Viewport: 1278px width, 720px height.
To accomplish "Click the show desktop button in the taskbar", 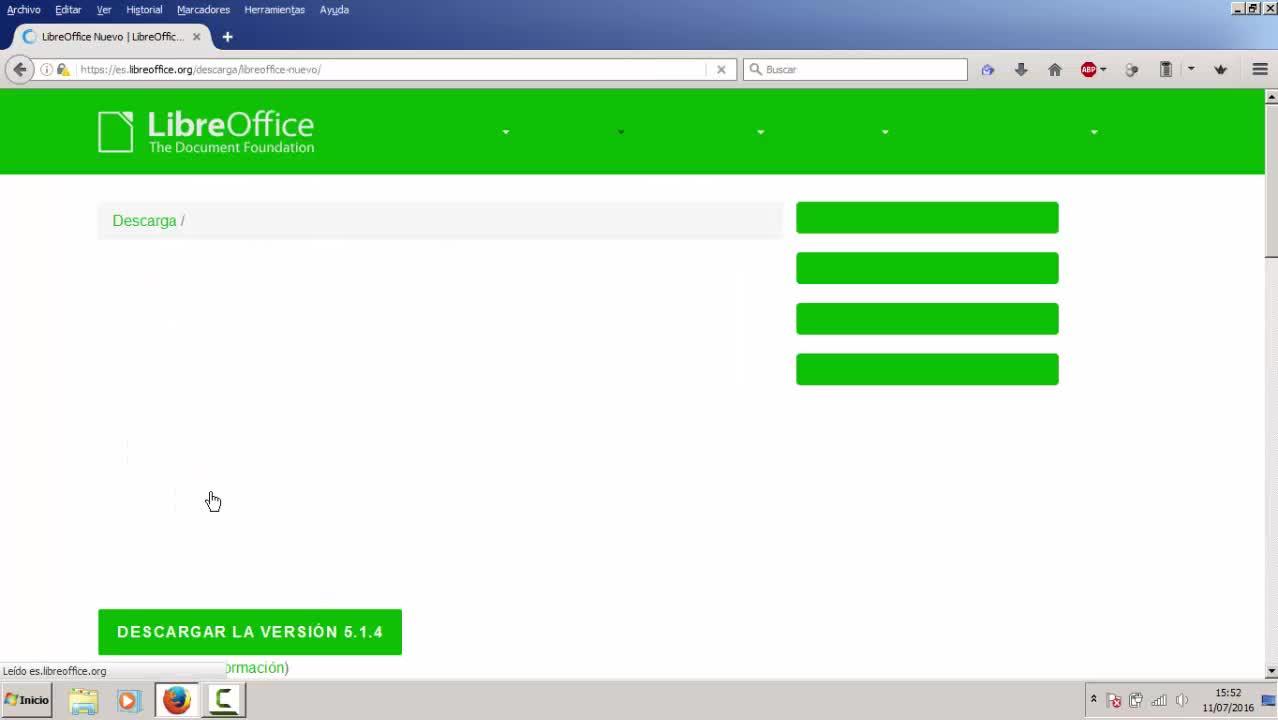I will tap(1269, 701).
